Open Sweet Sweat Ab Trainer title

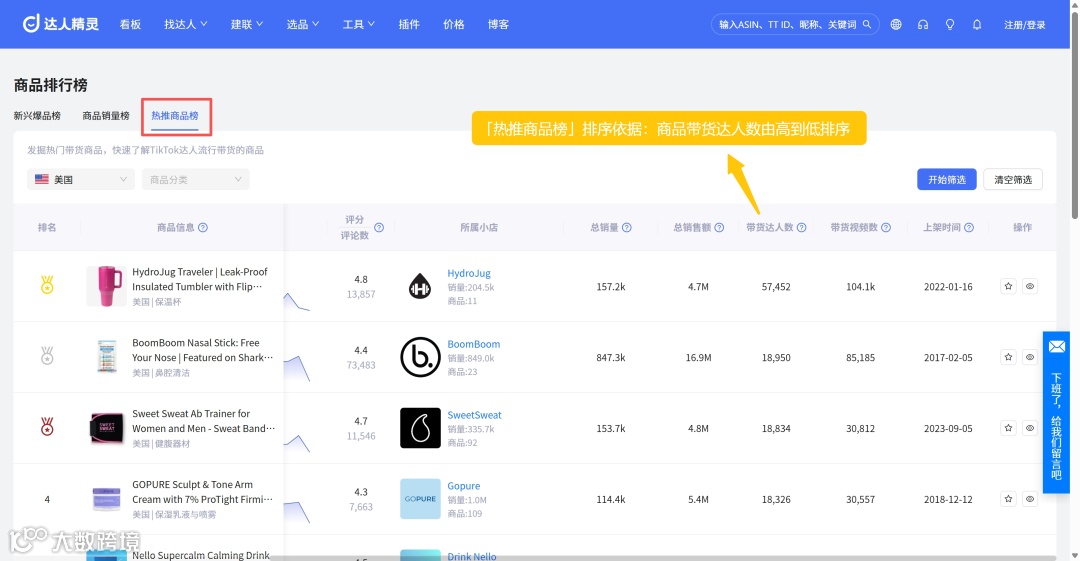pos(203,421)
